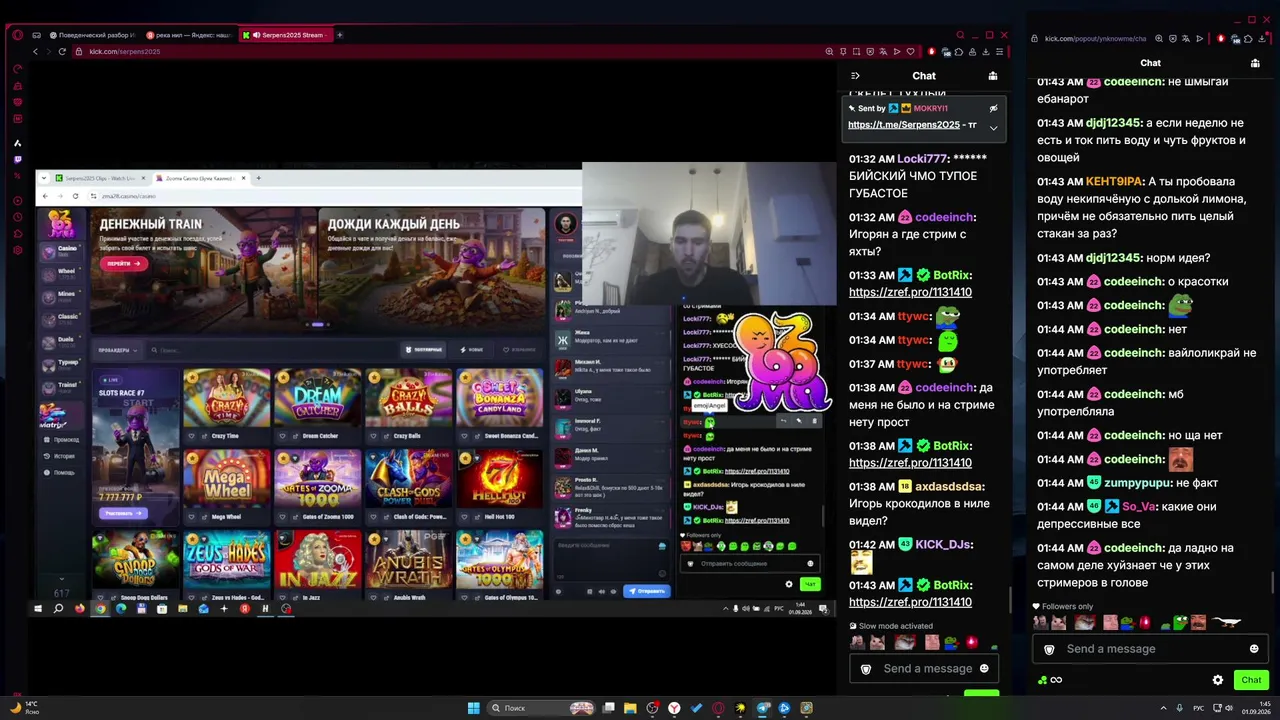Screen dimensions: 1280x720
Task: Switch to the 'Поведенческий разбор' tab
Action: (x=90, y=35)
